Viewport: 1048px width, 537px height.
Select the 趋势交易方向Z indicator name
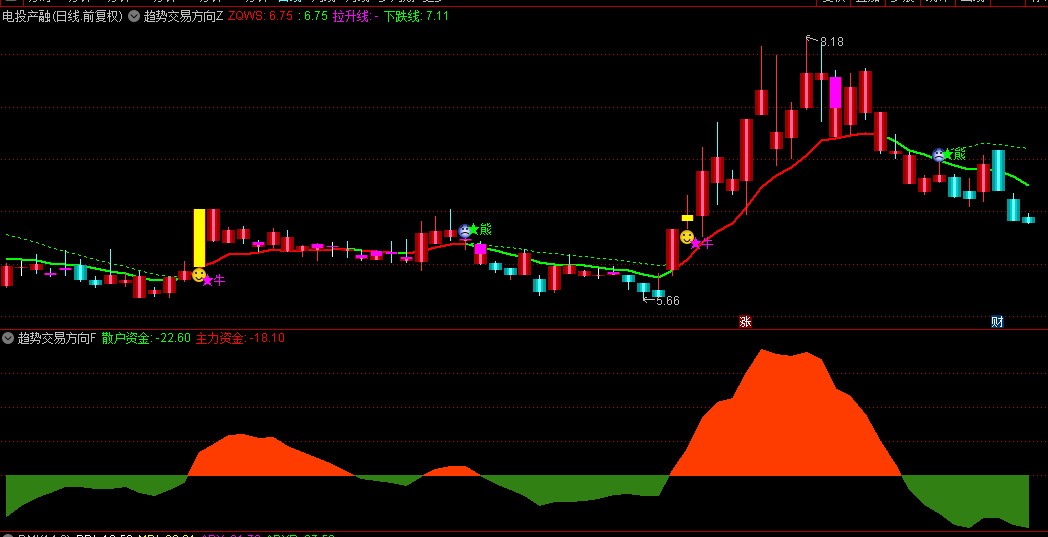coord(184,17)
